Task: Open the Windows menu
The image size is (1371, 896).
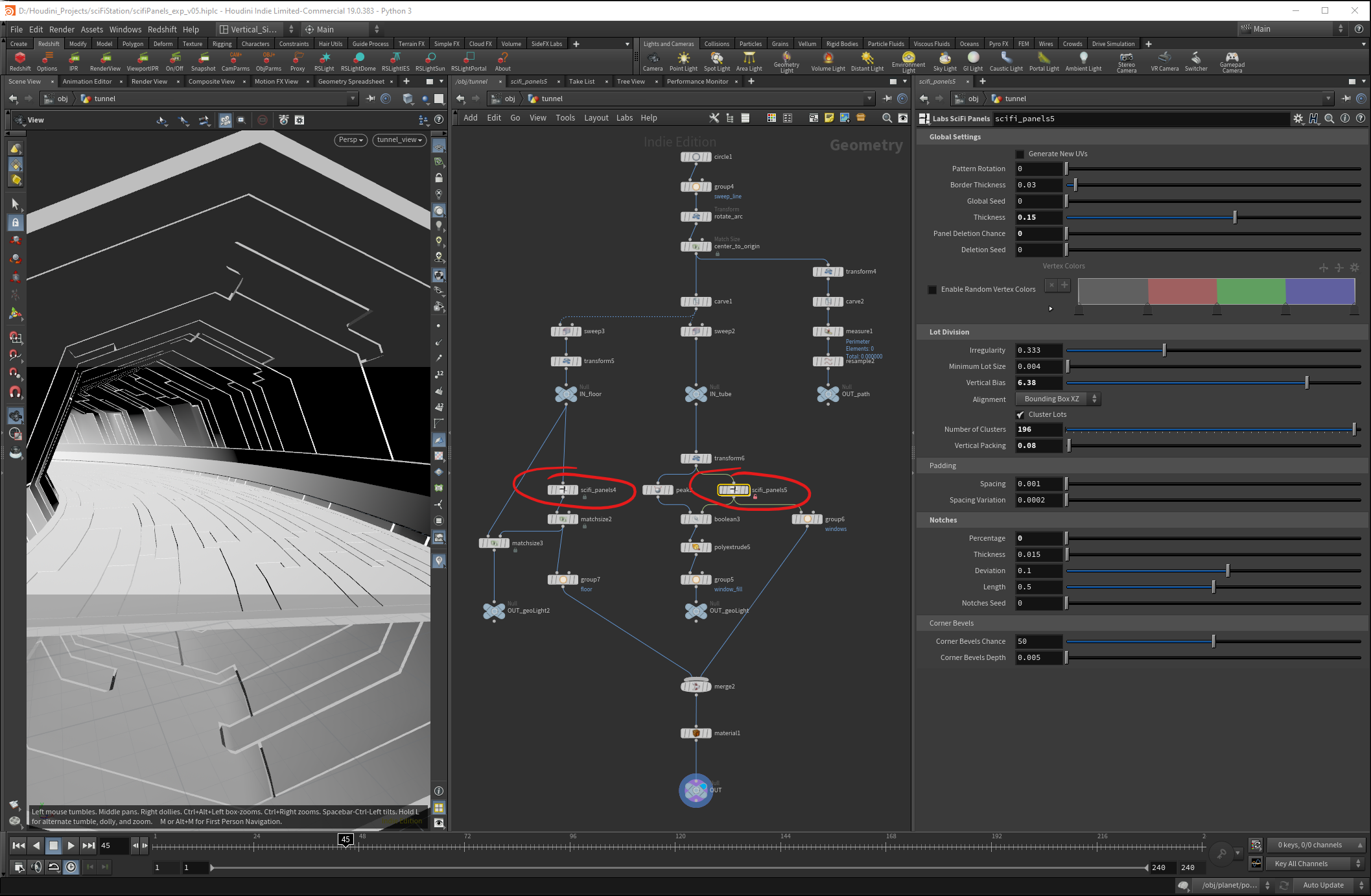Action: 125,29
